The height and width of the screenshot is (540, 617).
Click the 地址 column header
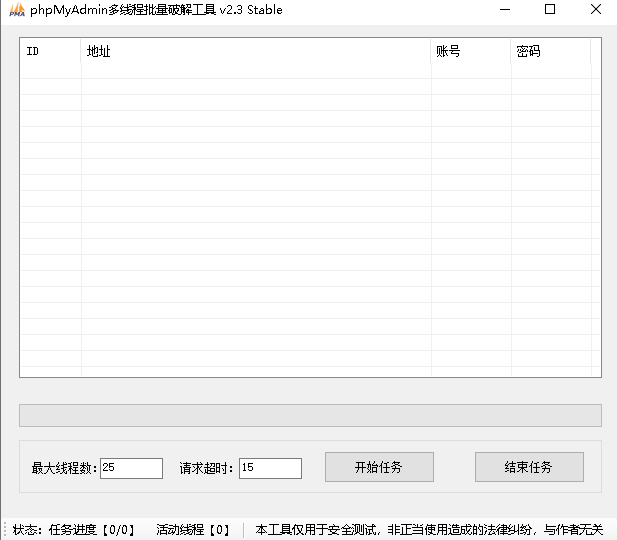point(256,51)
